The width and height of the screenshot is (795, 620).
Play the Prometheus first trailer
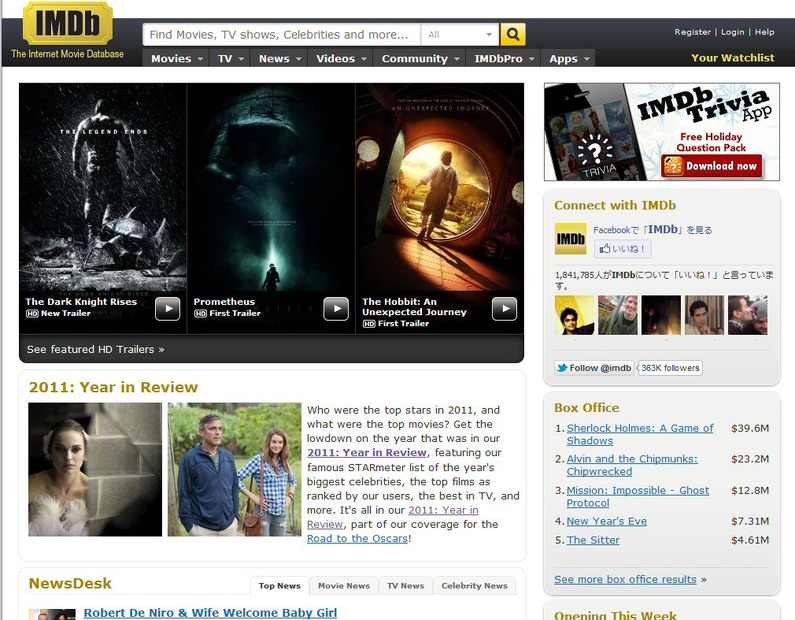click(x=336, y=309)
